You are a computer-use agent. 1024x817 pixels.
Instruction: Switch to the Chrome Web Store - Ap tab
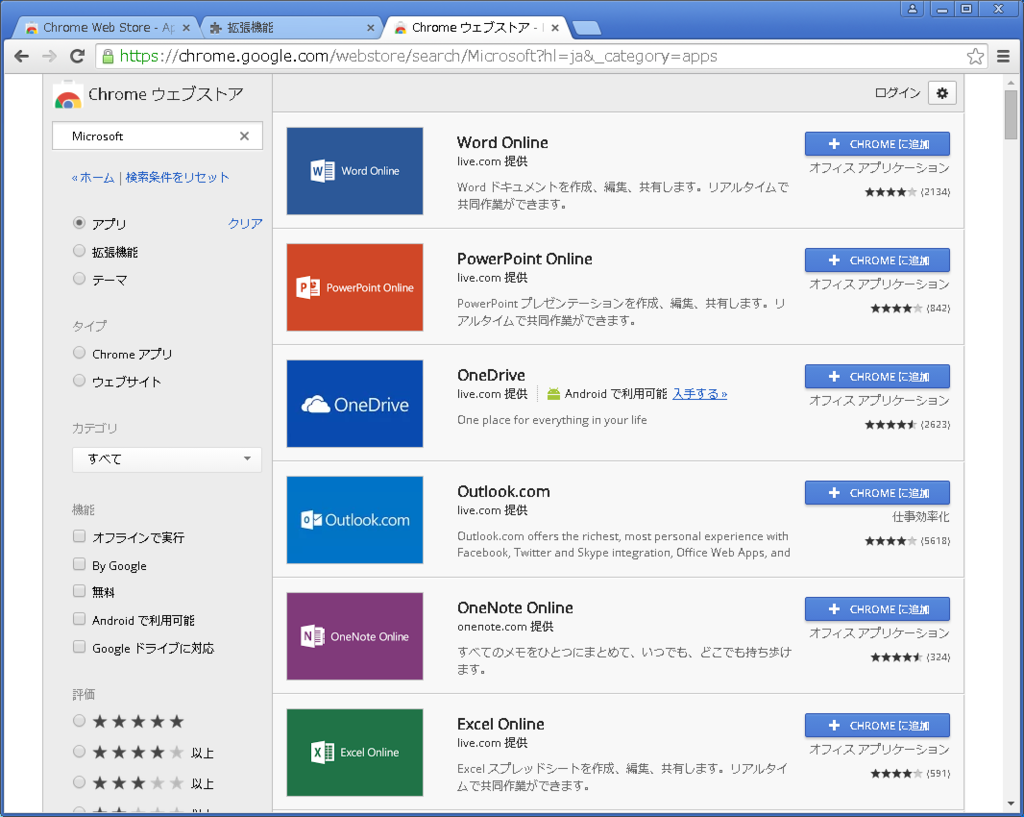[x=104, y=28]
